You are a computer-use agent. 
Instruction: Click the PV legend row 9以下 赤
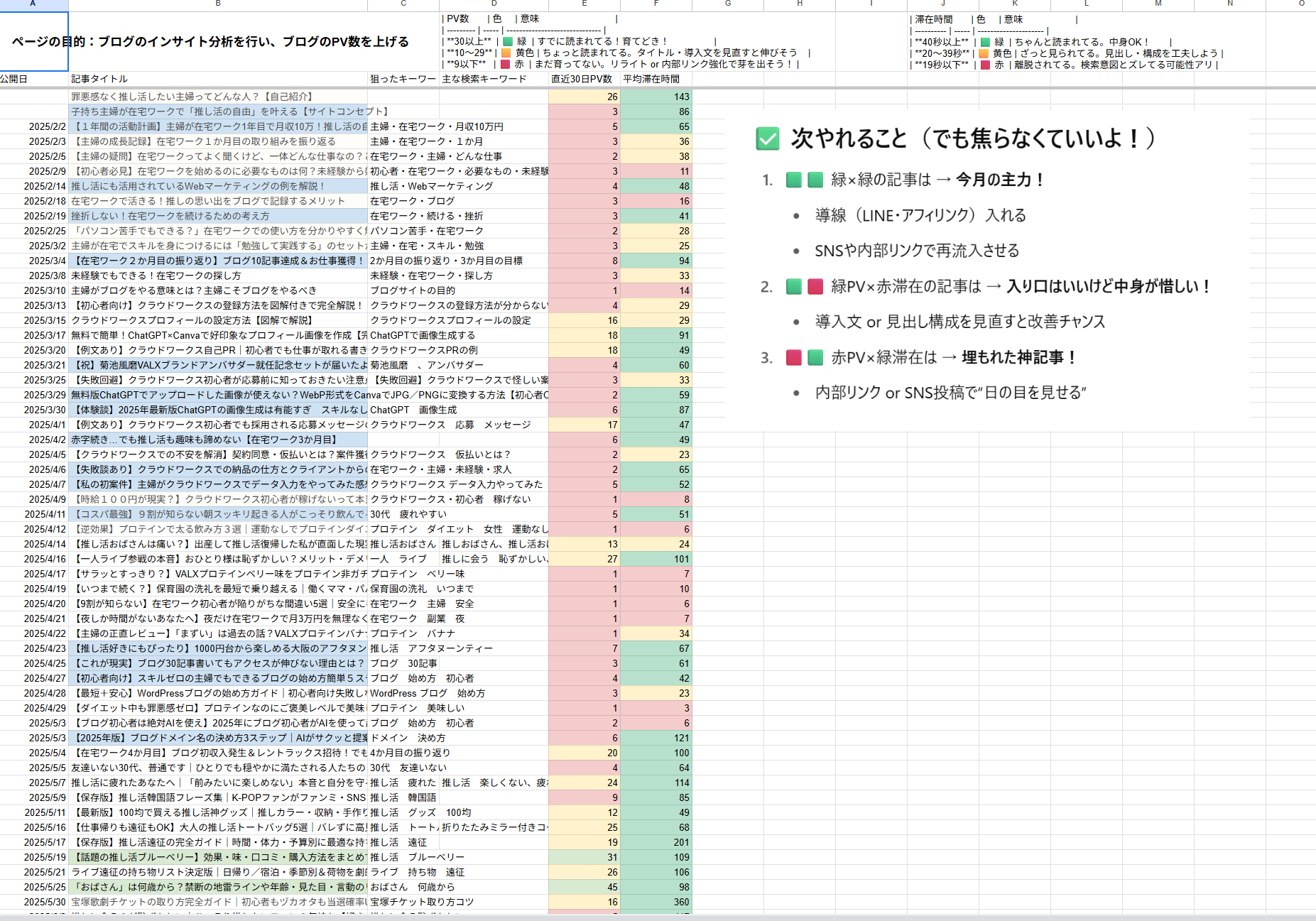pyautogui.click(x=621, y=64)
